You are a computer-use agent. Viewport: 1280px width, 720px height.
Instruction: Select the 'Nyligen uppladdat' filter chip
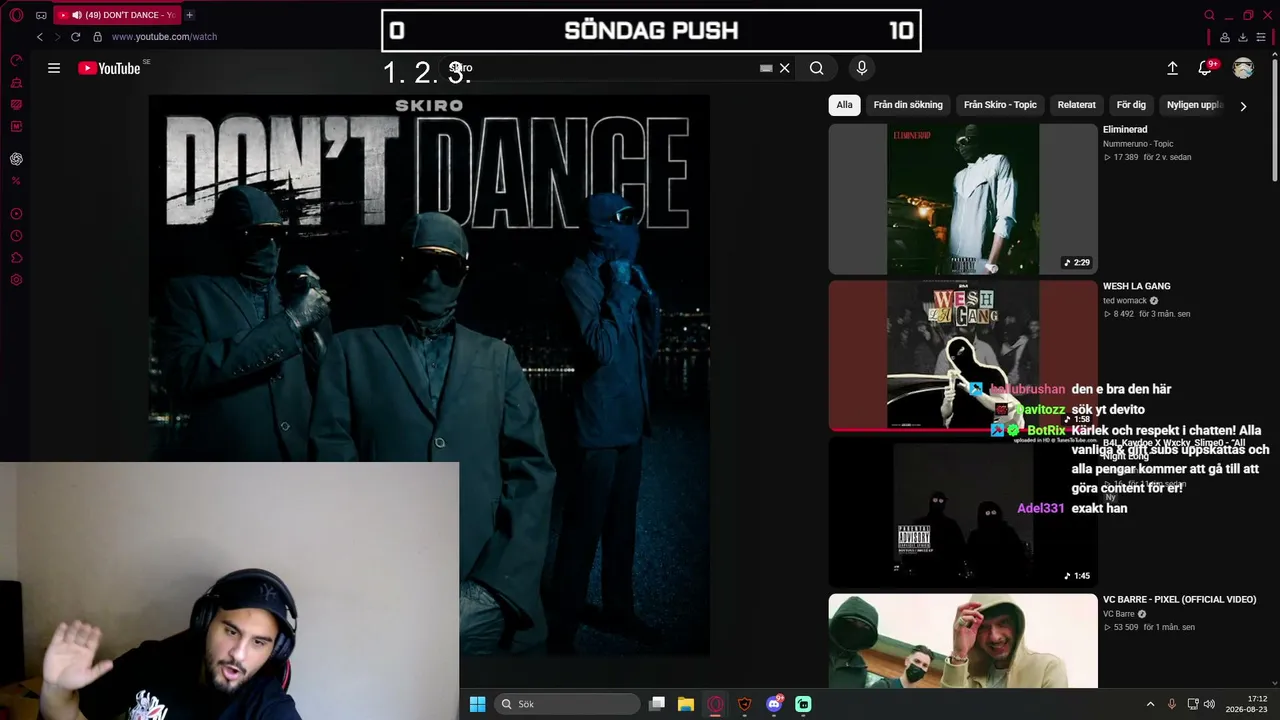(x=1194, y=105)
